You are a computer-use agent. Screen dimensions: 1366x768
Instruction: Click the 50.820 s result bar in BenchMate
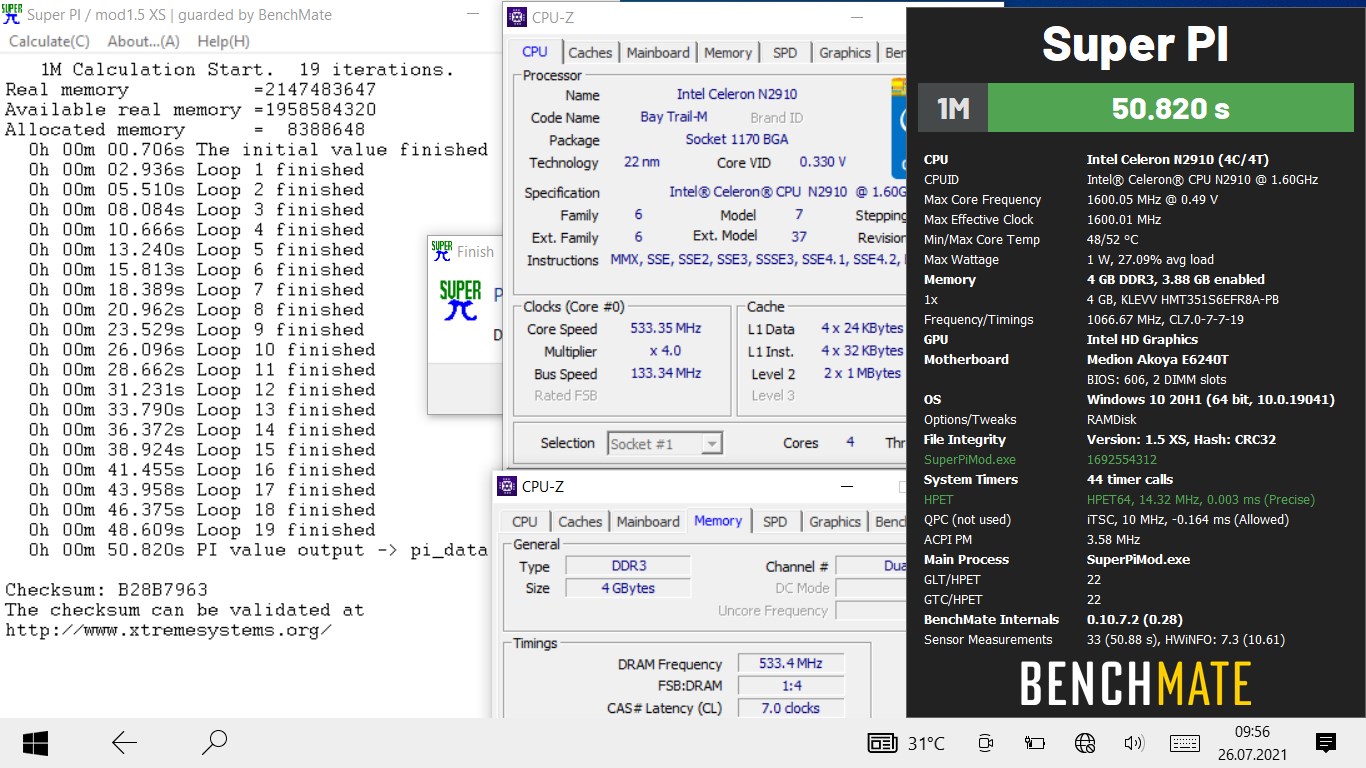1170,108
